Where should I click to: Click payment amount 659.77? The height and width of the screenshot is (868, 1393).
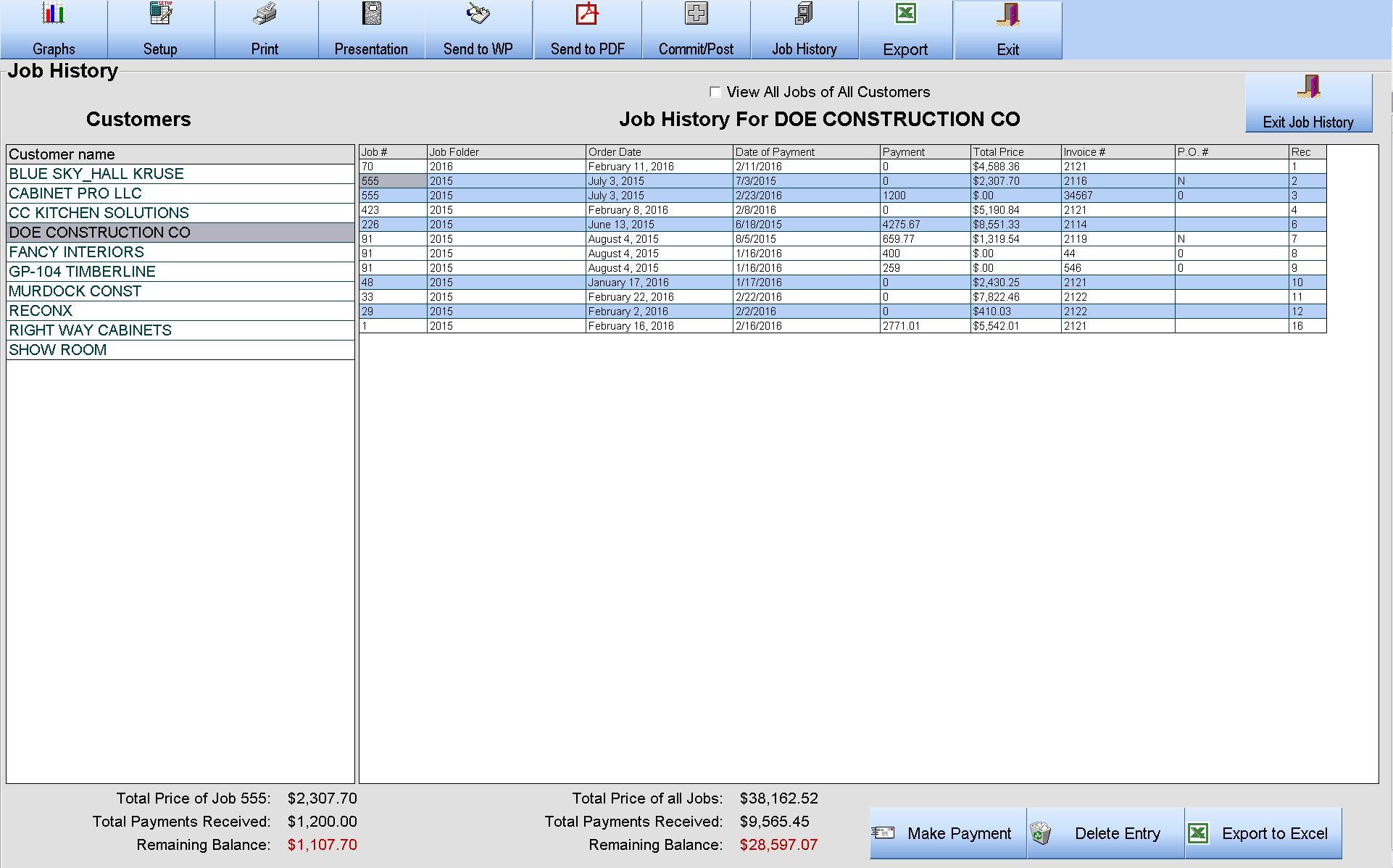[x=926, y=239]
